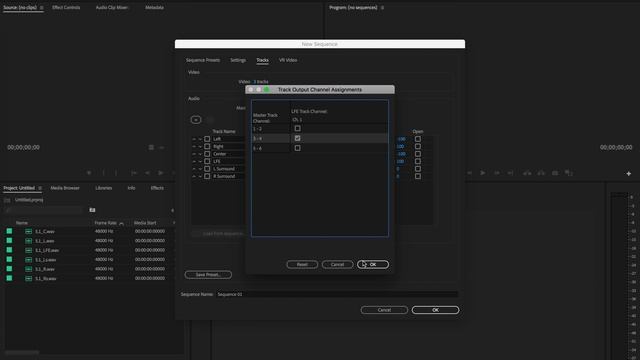Viewport: 640px width, 360px height.
Task: Click the Frame Rate sort arrow
Action: point(121,223)
